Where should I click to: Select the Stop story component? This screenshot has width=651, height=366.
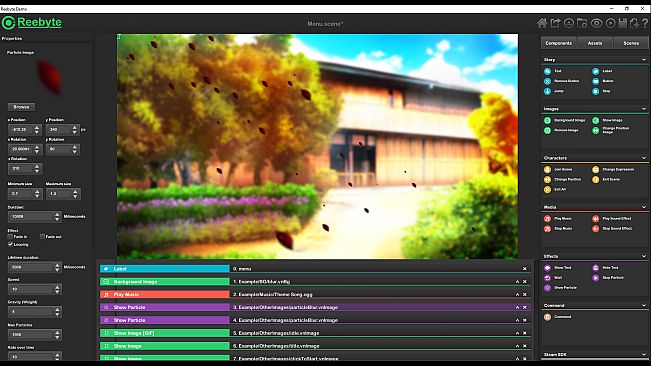click(x=601, y=91)
